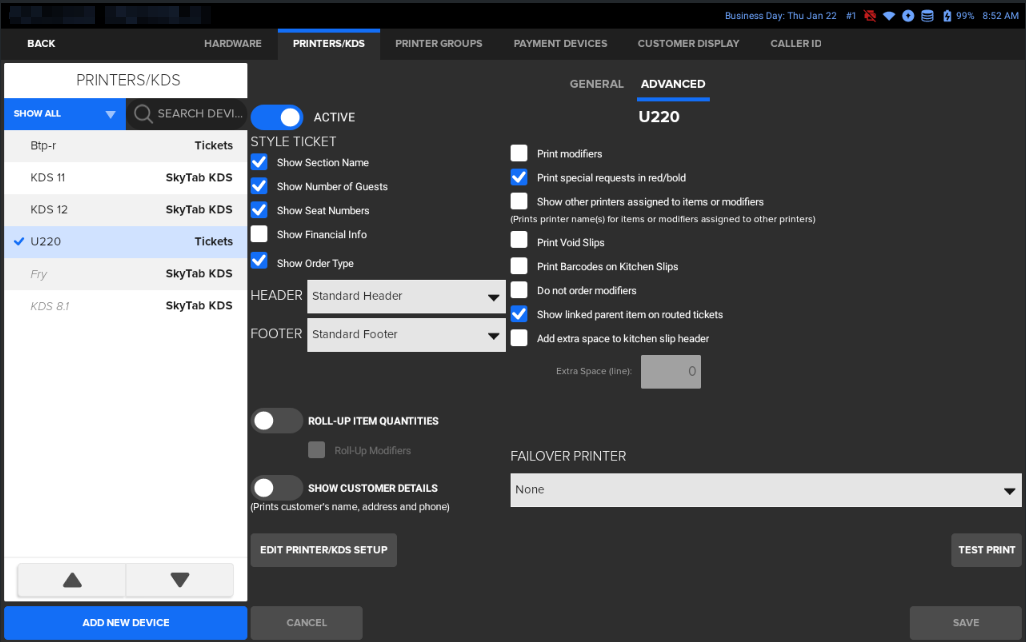Click the Test Print button
Image resolution: width=1026 pixels, height=642 pixels.
986,550
